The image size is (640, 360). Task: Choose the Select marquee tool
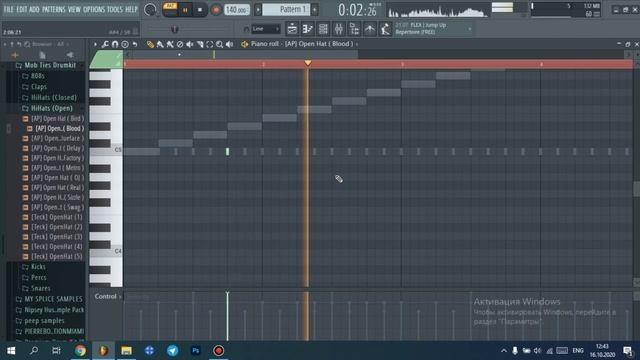(x=209, y=44)
